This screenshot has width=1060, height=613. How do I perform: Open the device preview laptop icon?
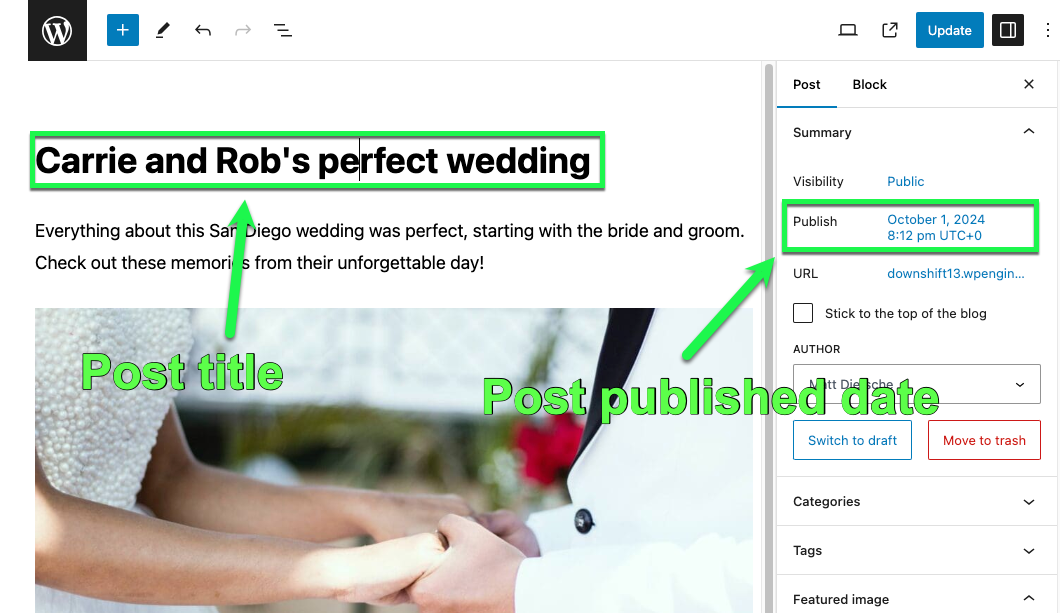click(848, 30)
